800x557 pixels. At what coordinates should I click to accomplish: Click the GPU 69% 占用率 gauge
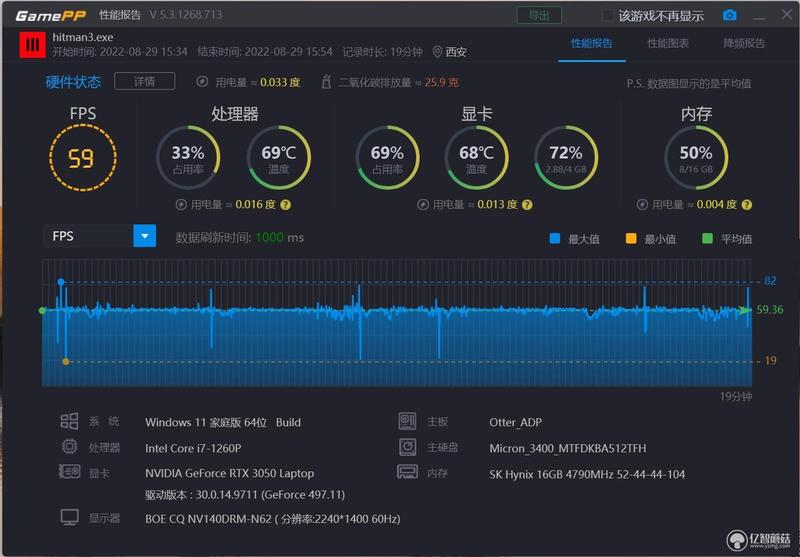[387, 158]
